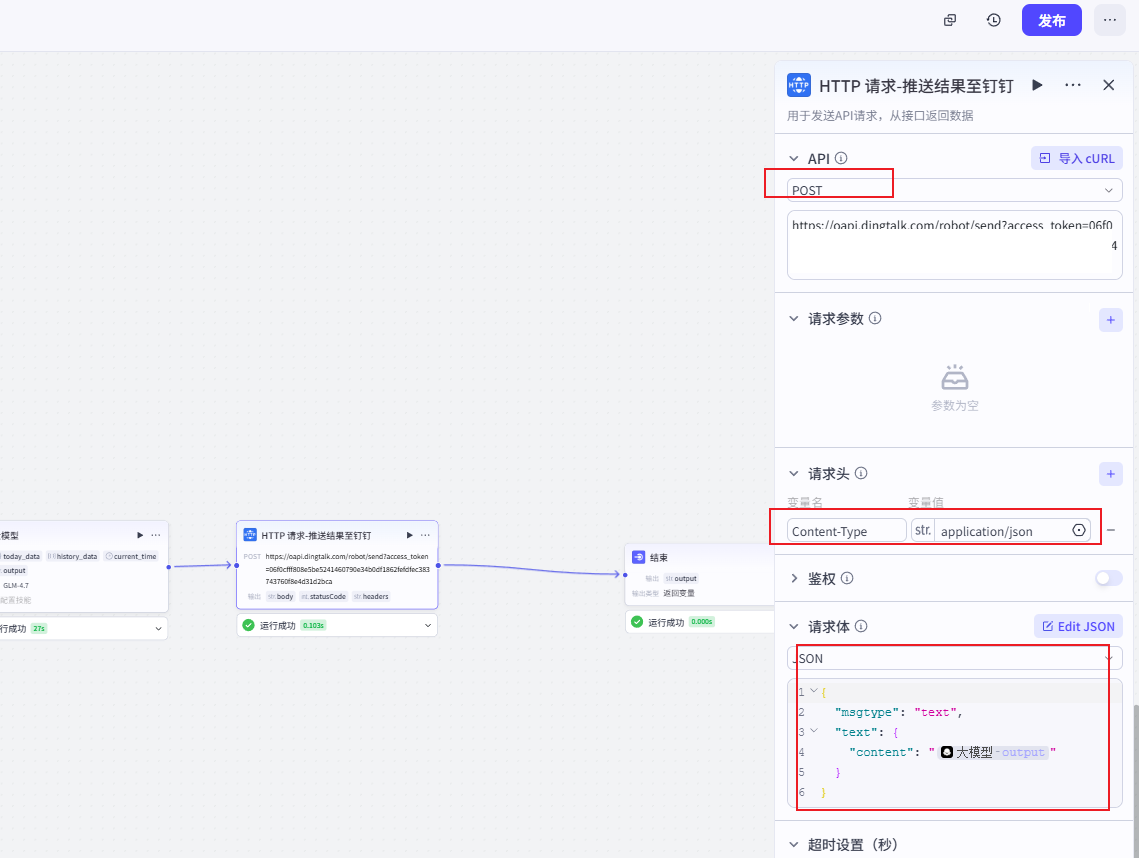1139x858 pixels.
Task: Click the dingtalk URL input field
Action: click(x=954, y=245)
